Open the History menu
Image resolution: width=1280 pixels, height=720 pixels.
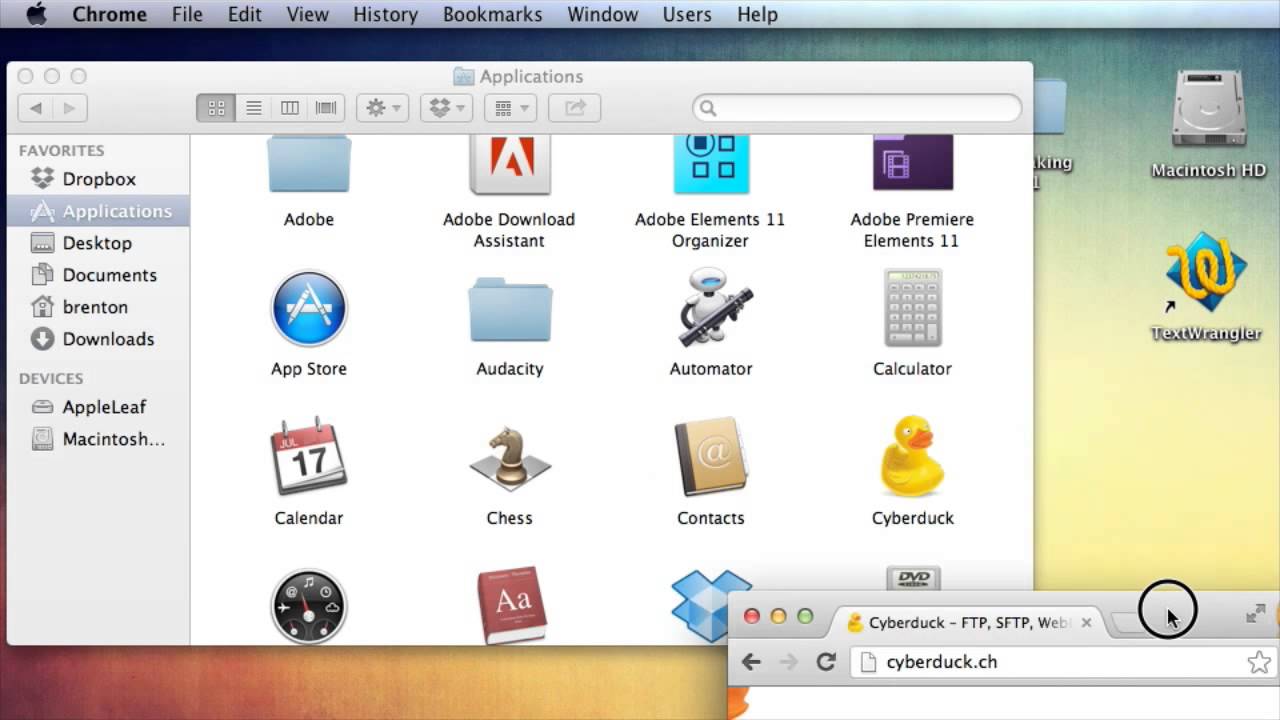point(385,14)
